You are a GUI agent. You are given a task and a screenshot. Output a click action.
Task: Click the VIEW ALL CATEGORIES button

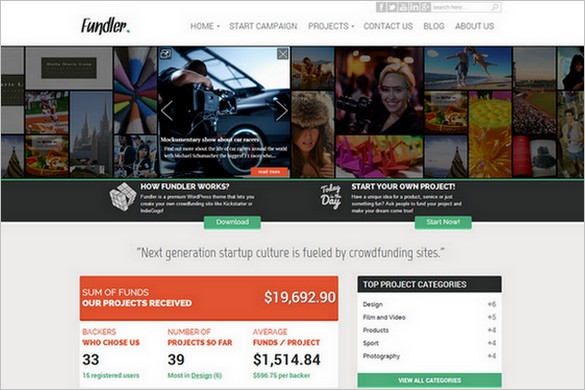[429, 380]
